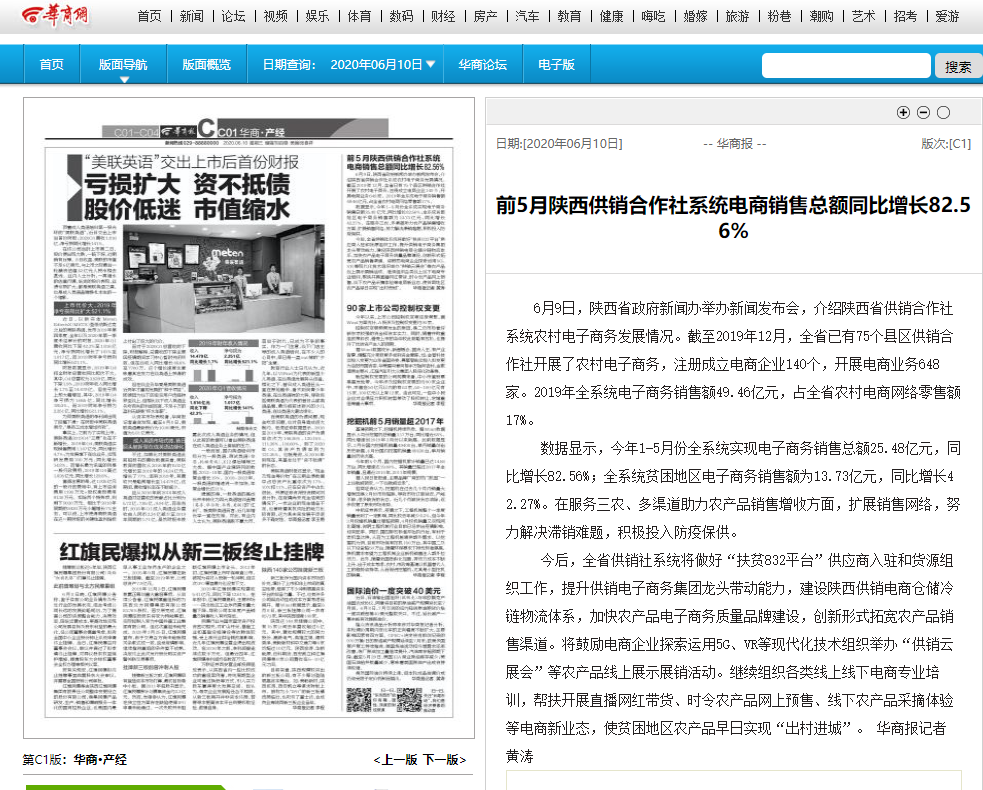
Task: Open the 爱游 channel
Action: 947,16
